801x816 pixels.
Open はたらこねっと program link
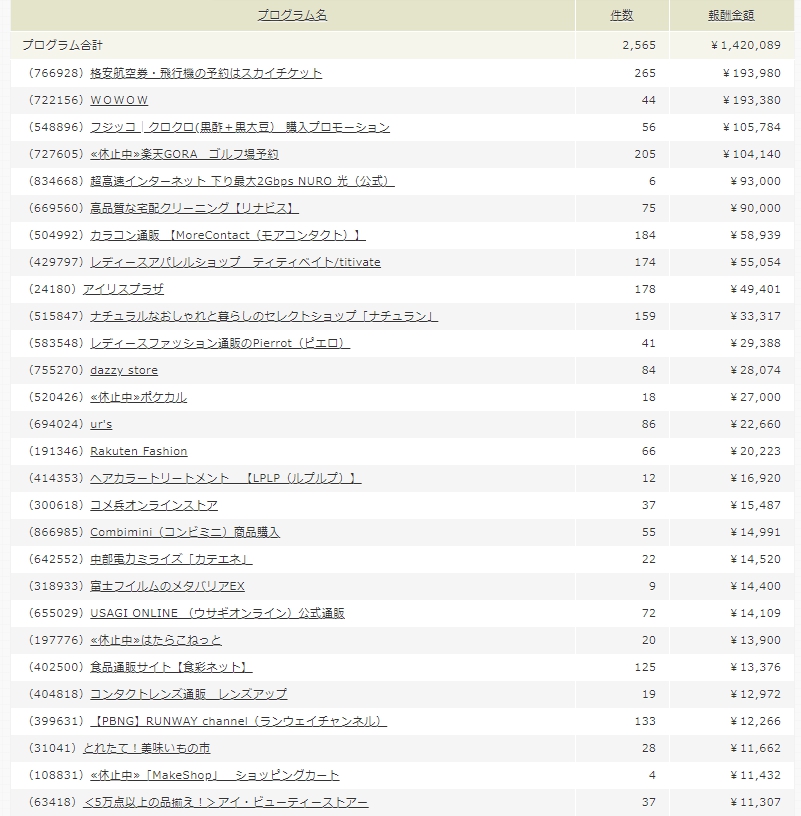[x=156, y=641]
